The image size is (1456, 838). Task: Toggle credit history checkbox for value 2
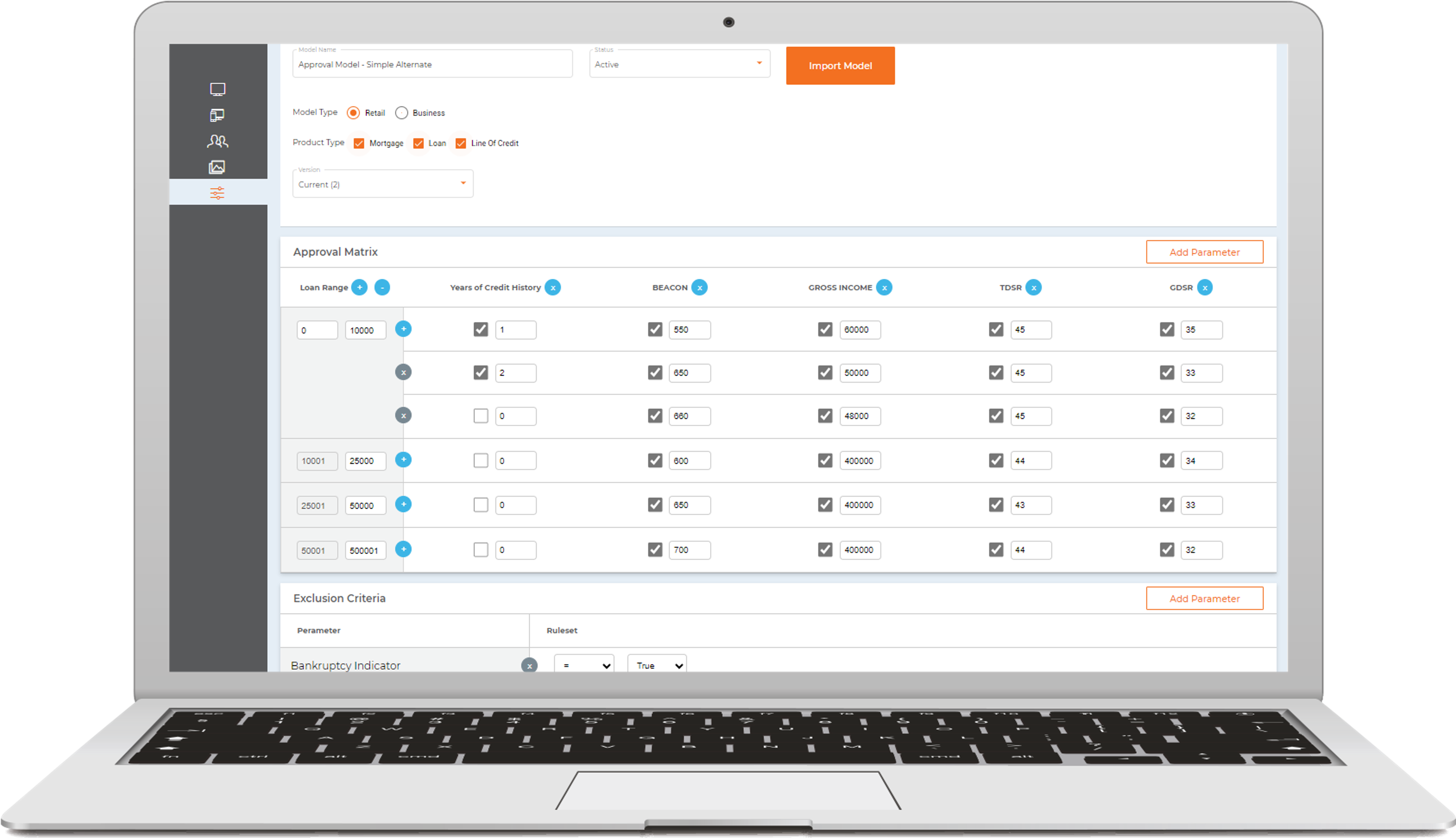pyautogui.click(x=481, y=373)
